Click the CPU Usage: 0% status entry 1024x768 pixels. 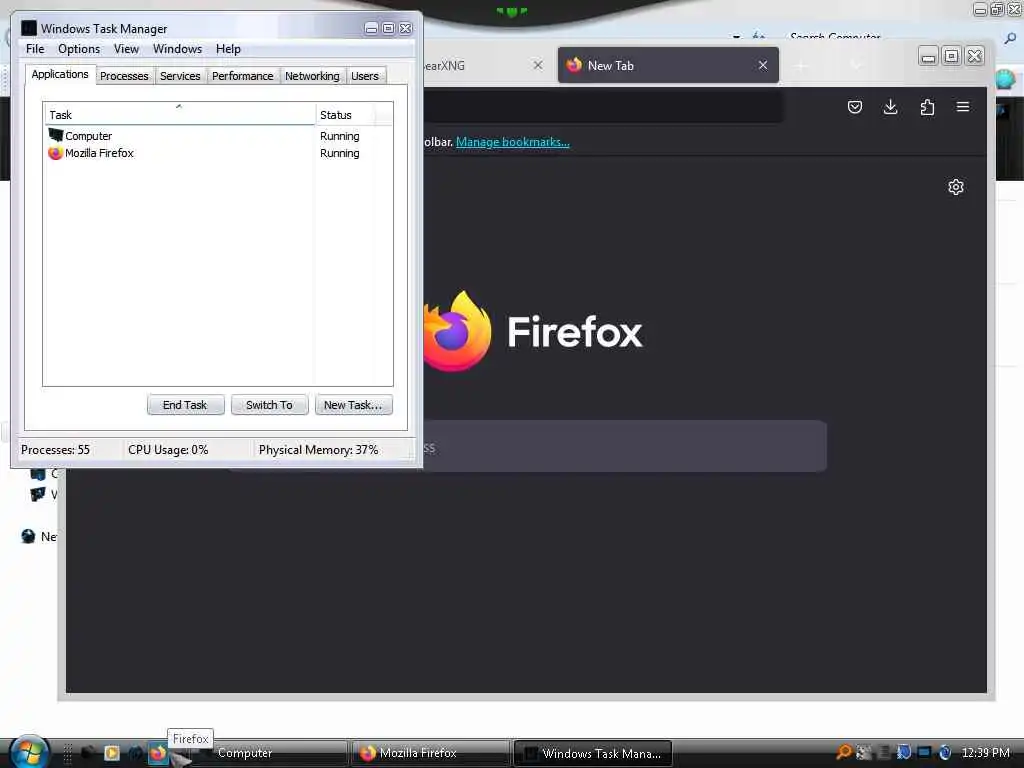(x=168, y=450)
